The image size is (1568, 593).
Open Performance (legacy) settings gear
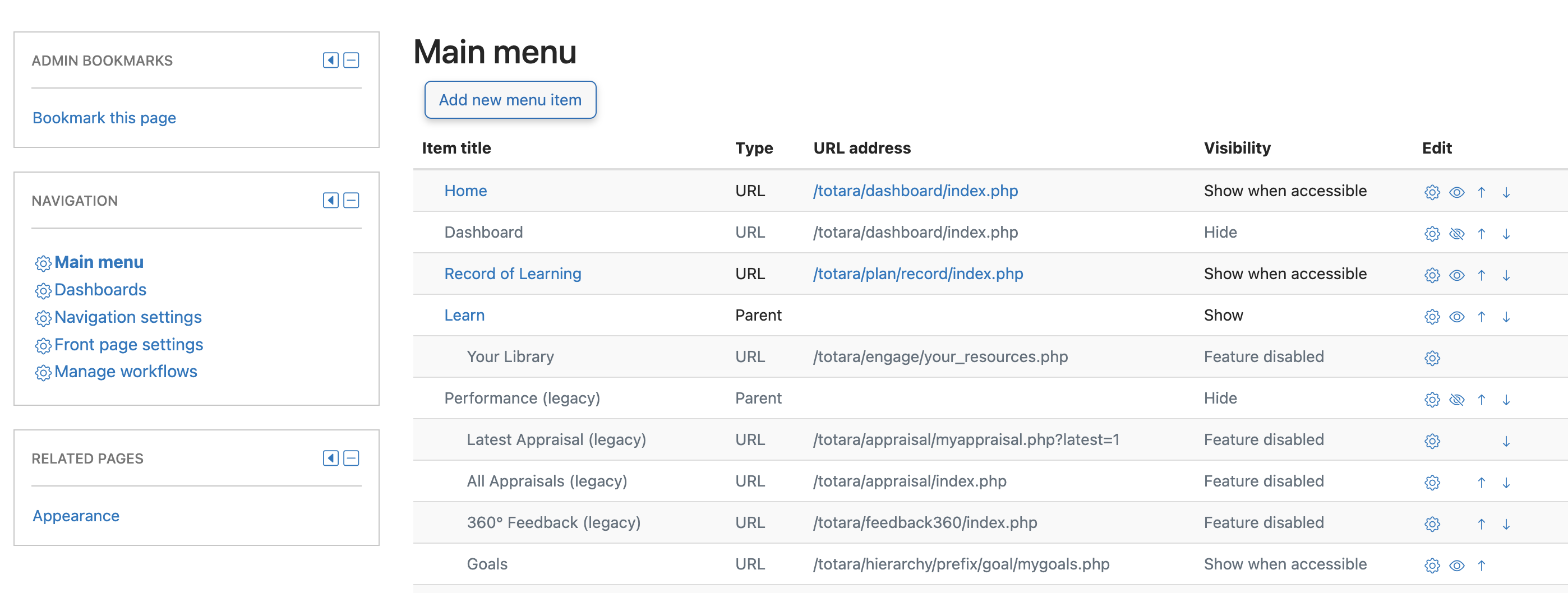[1432, 400]
